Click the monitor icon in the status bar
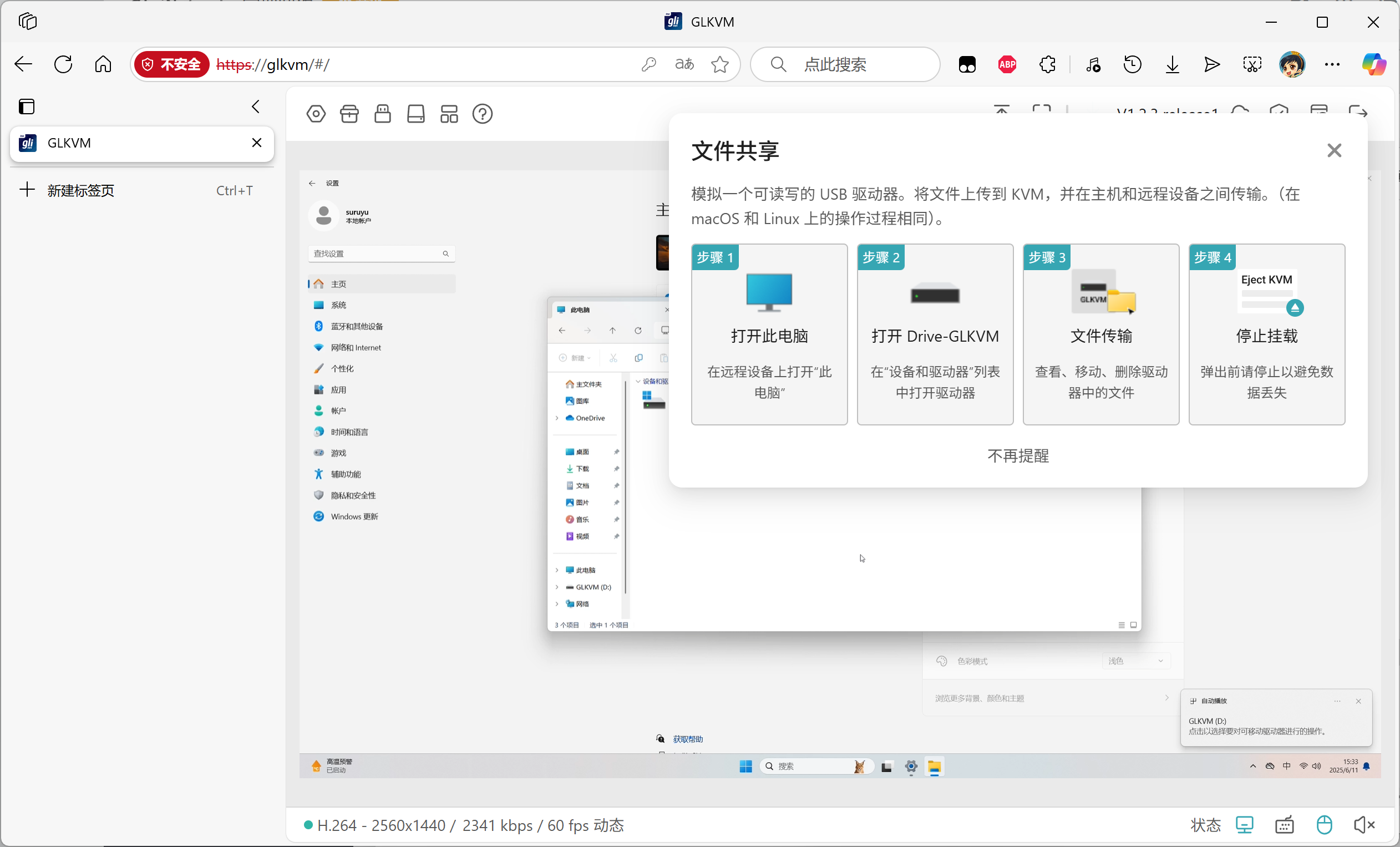The image size is (1400, 847). (x=1244, y=825)
